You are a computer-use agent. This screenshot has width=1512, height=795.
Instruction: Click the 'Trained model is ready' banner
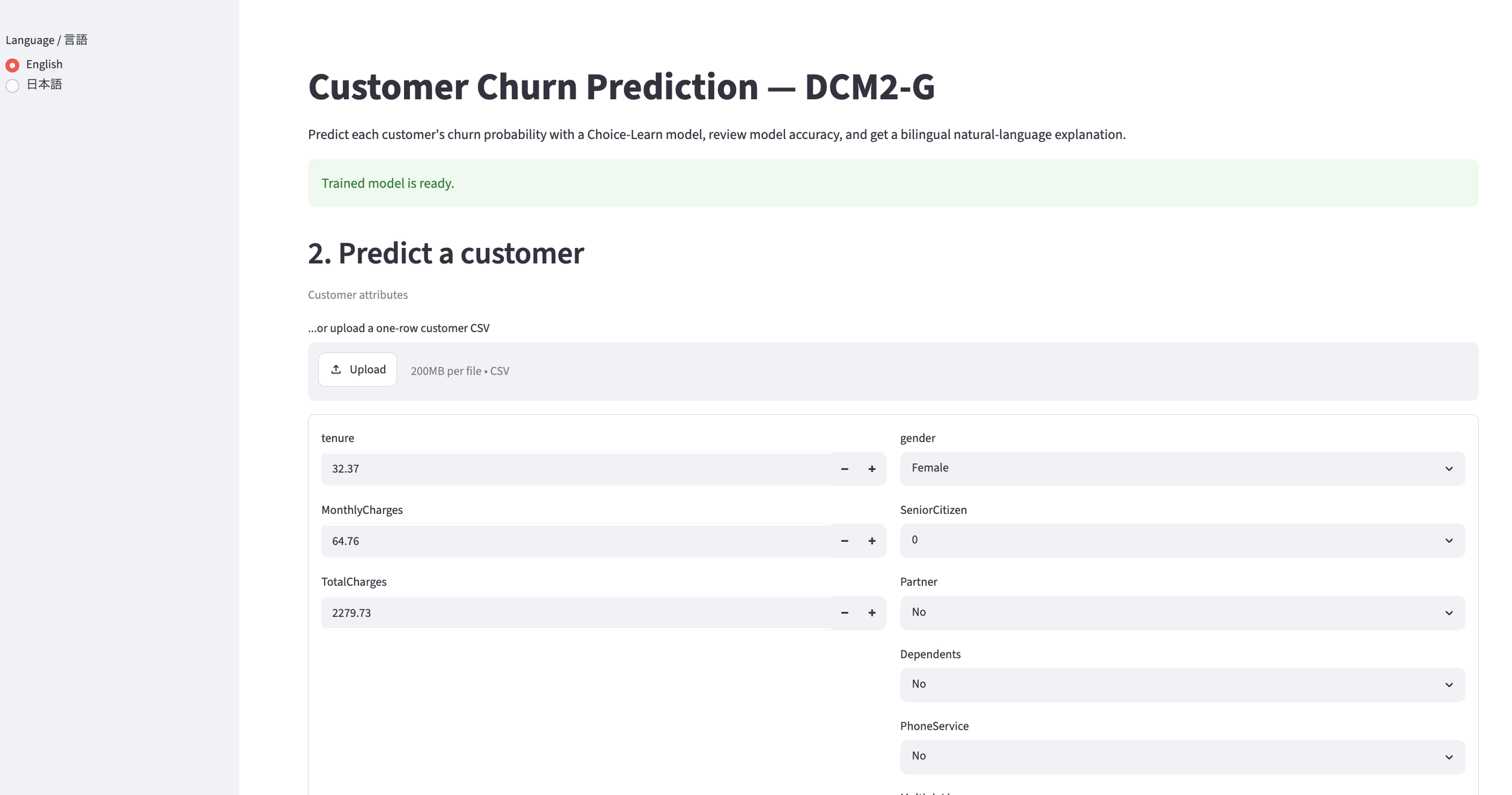[x=893, y=183]
